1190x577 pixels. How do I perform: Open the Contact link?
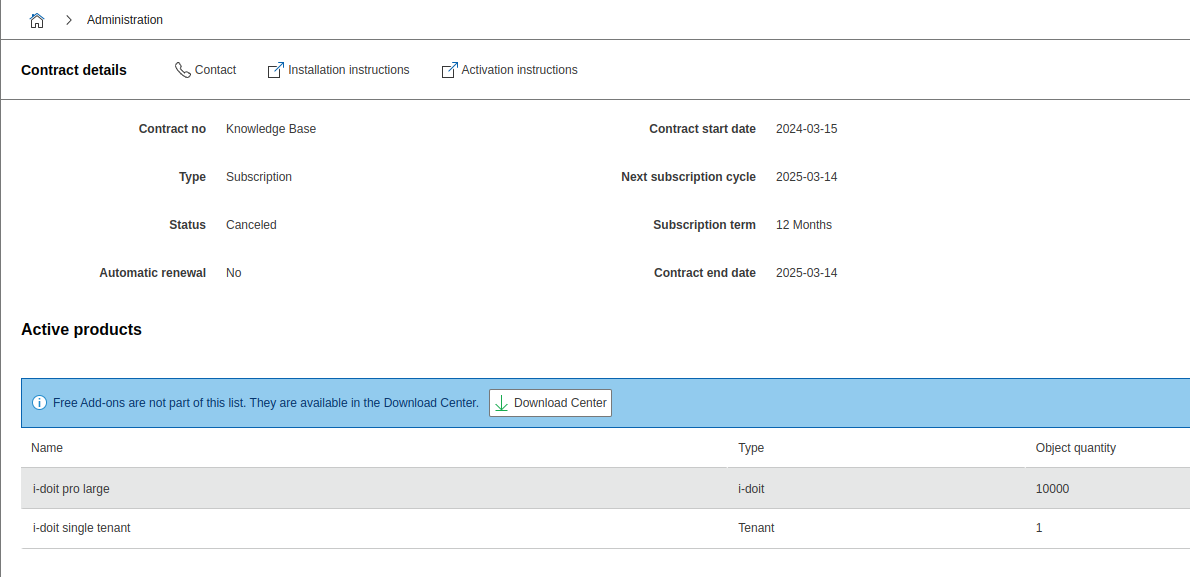pos(216,70)
